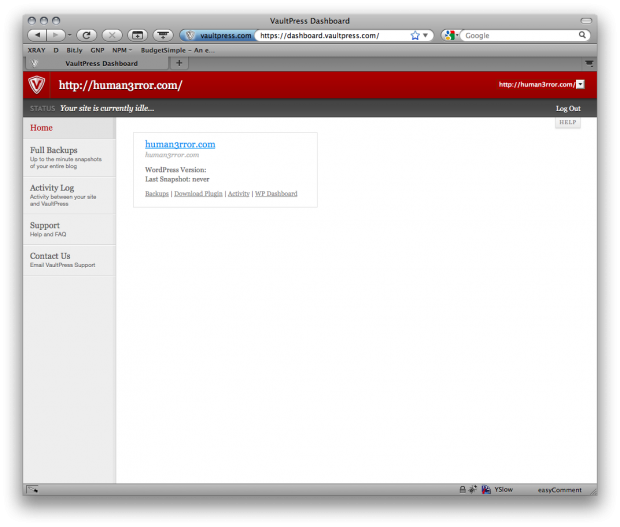Click the VaultPress shield logo
Image resolution: width=620 pixels, height=527 pixels.
pos(36,85)
